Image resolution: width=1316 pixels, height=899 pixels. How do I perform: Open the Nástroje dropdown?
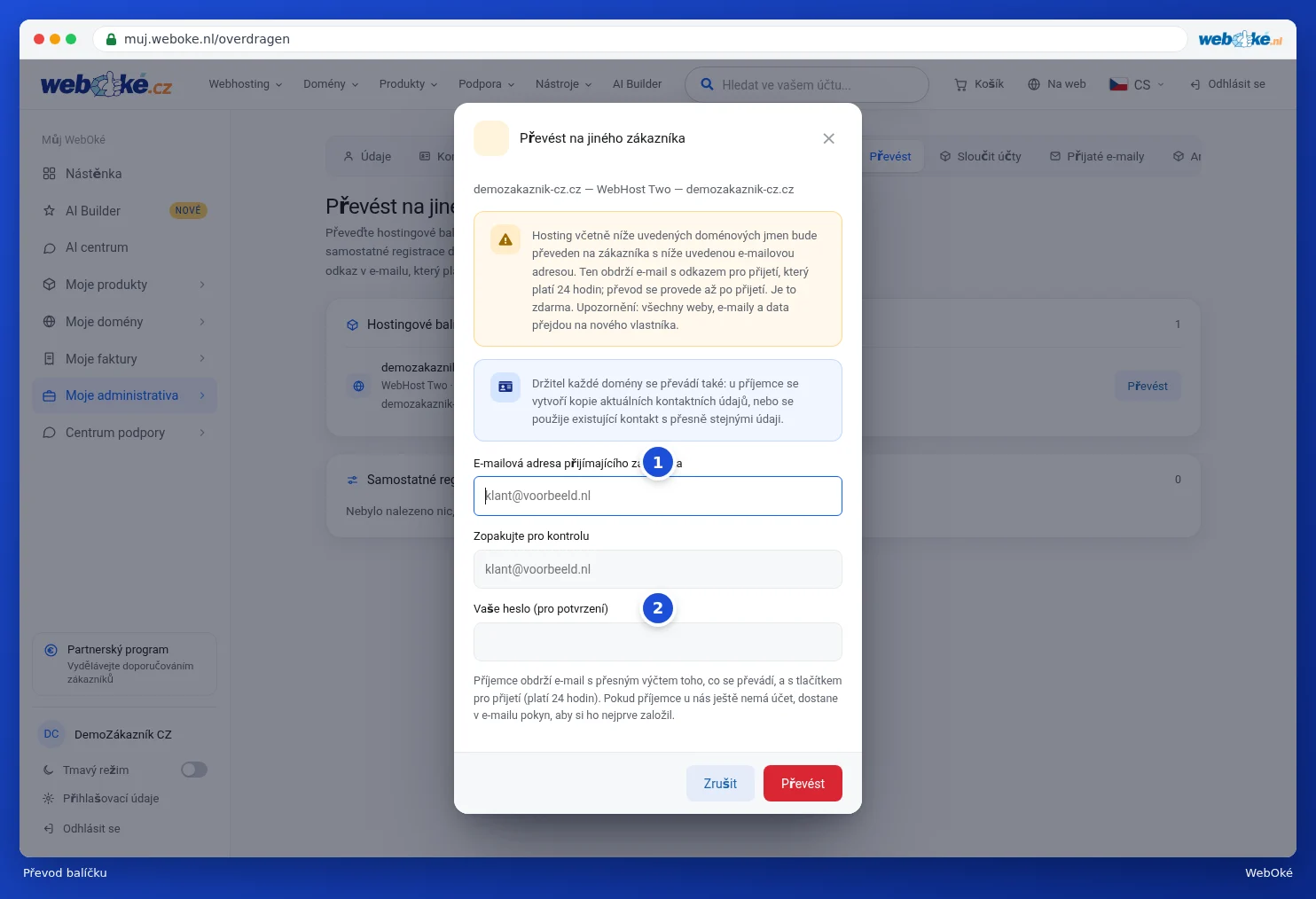(563, 84)
